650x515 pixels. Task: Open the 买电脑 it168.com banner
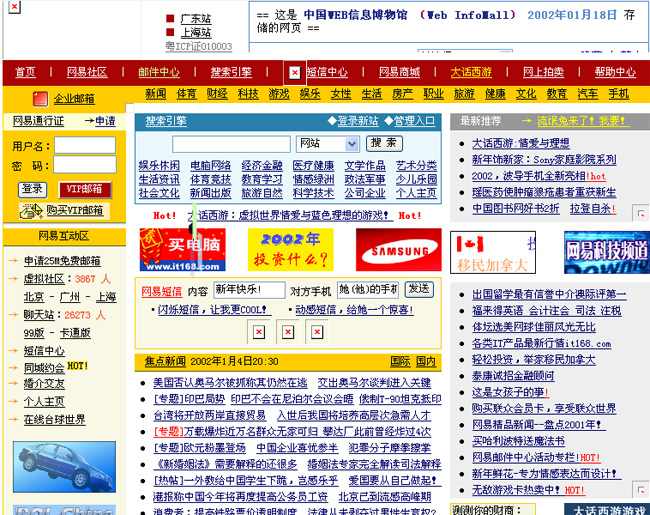click(x=182, y=249)
